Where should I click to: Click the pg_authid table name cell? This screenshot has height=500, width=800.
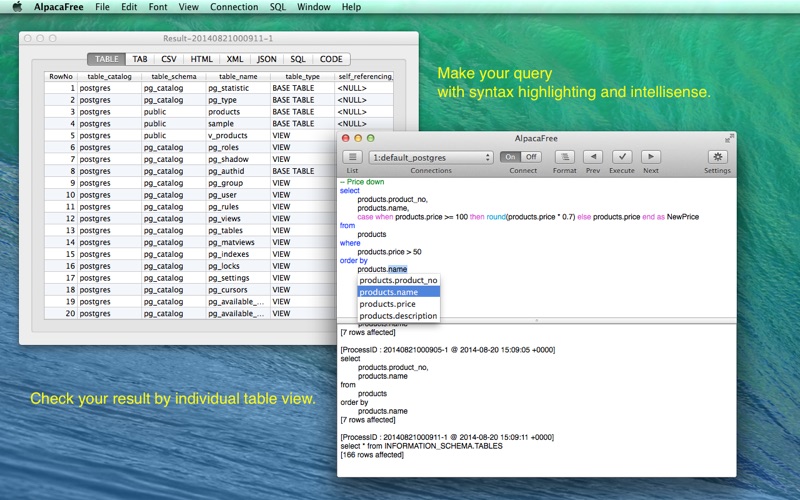coord(238,171)
